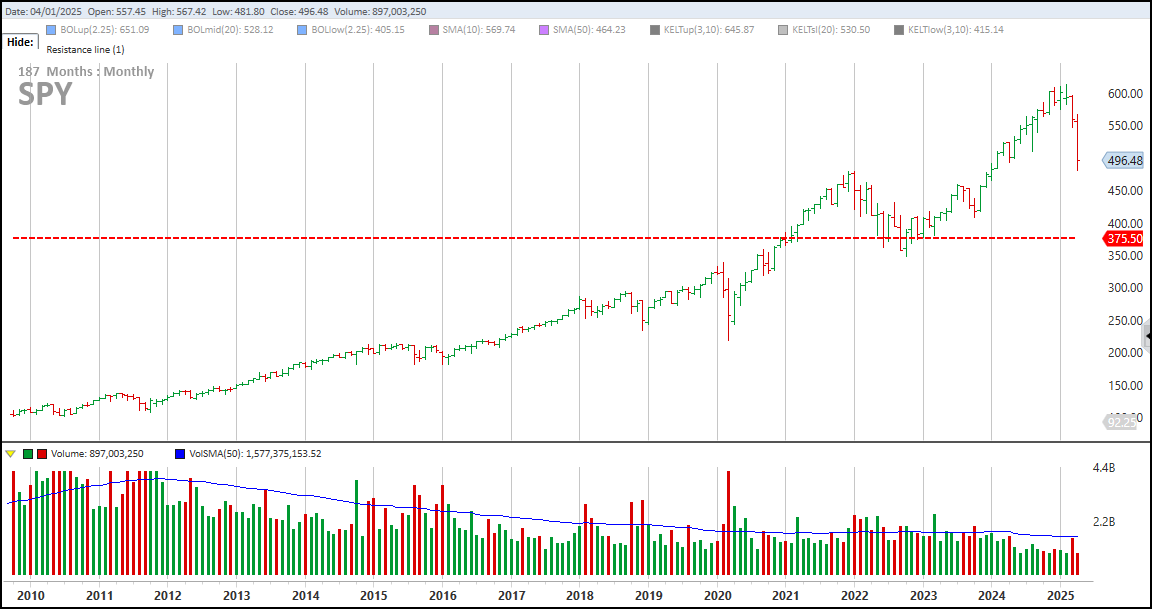Click the 2010 year label on time axis

tap(30, 594)
